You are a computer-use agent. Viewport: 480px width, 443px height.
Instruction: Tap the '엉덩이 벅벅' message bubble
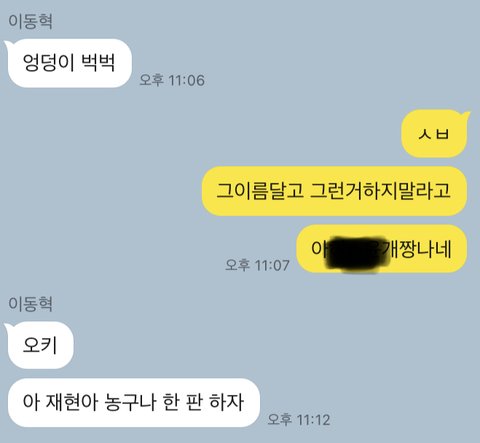pos(69,63)
